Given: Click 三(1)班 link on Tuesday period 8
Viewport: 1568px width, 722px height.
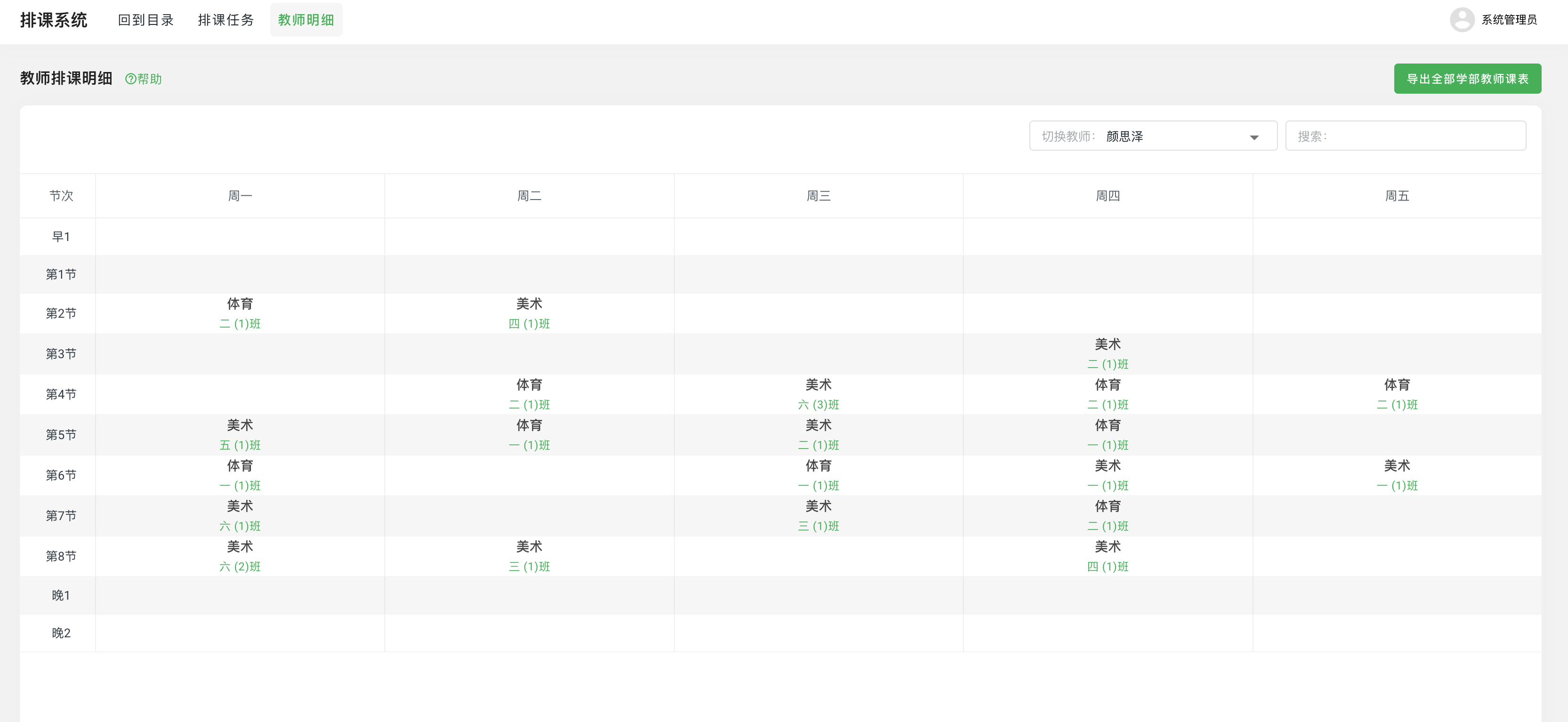Looking at the screenshot, I should click(529, 566).
